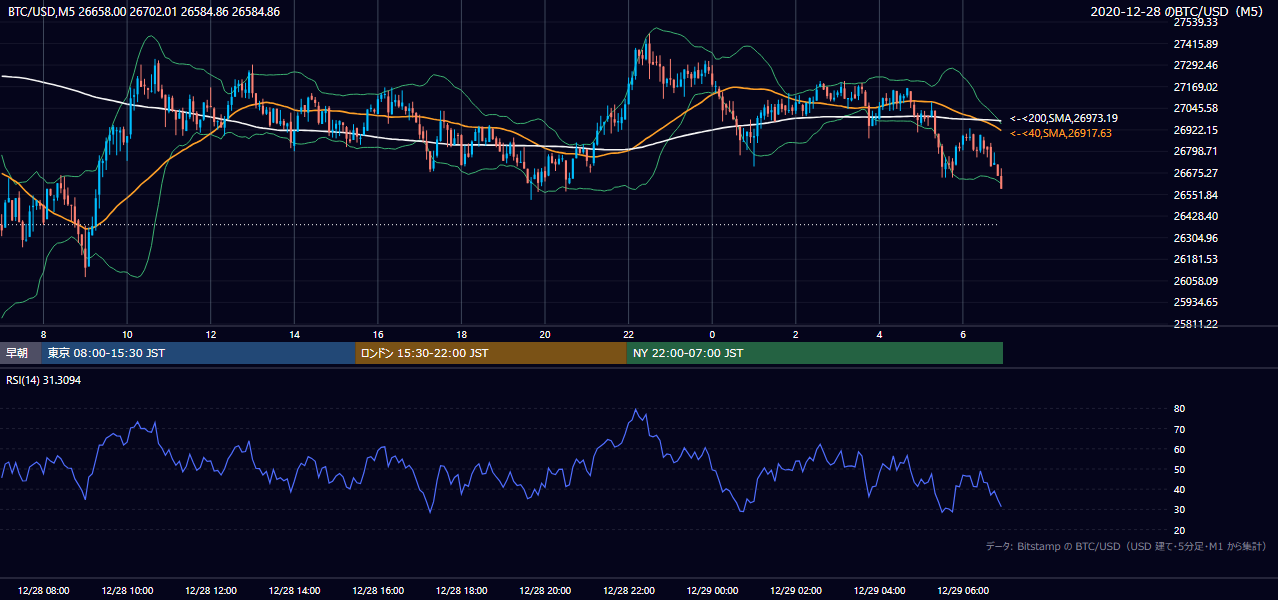Click the bottom time label 12/28 14:00
This screenshot has width=1278, height=600.
click(x=294, y=591)
